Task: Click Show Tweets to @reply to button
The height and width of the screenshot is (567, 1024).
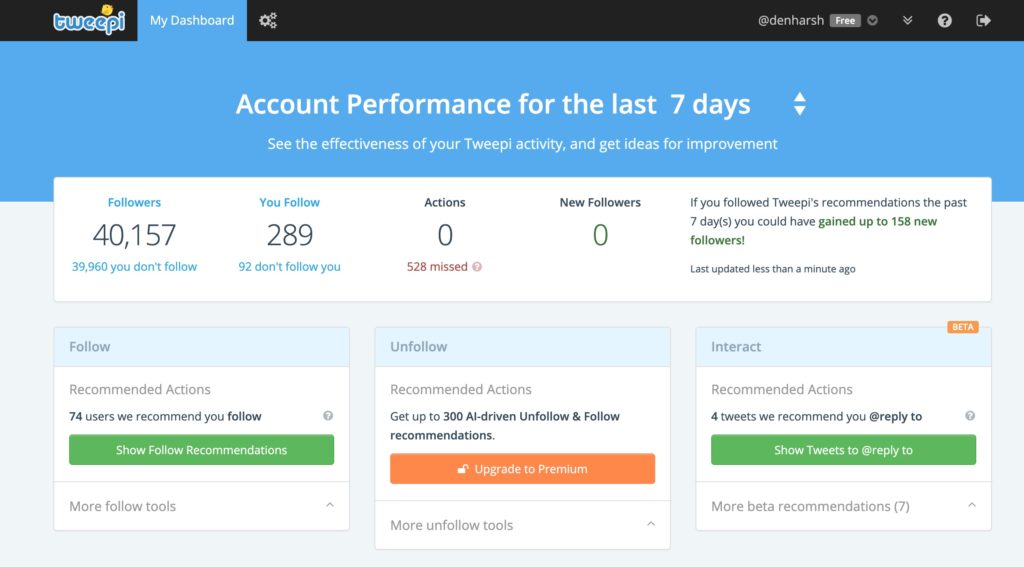Action: tap(843, 449)
